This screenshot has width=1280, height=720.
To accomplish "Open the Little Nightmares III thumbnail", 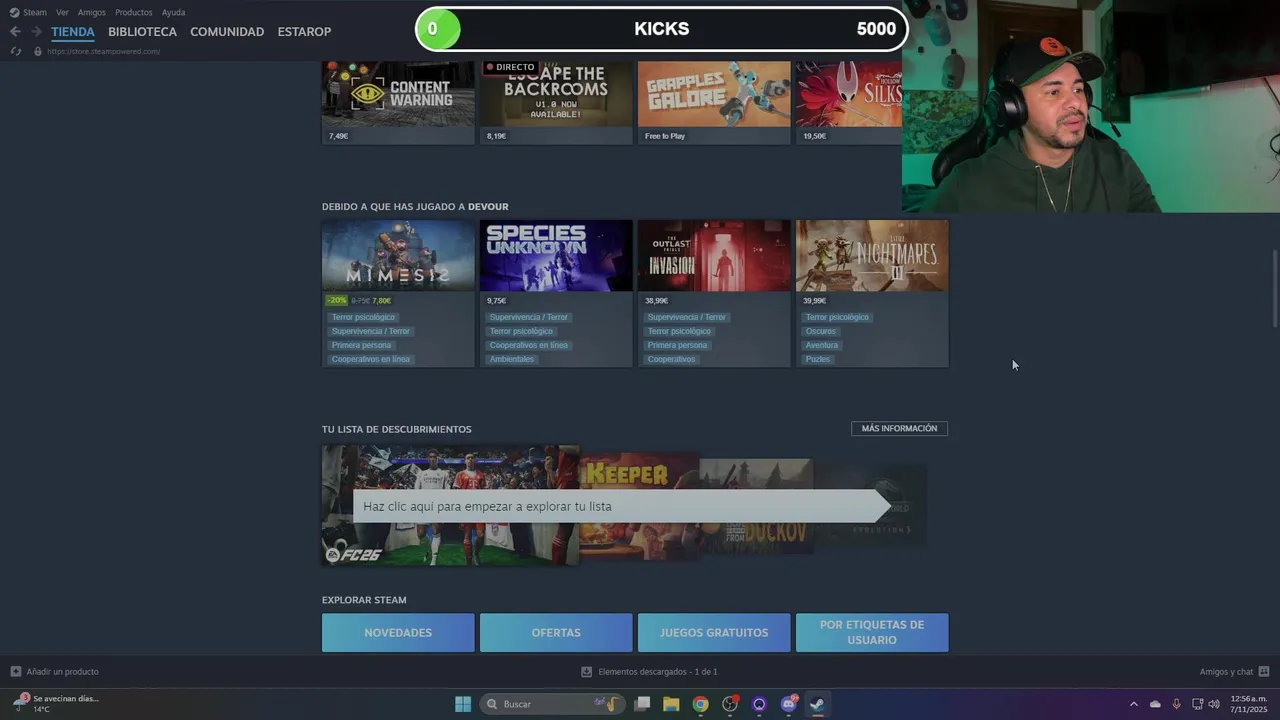I will click(872, 256).
